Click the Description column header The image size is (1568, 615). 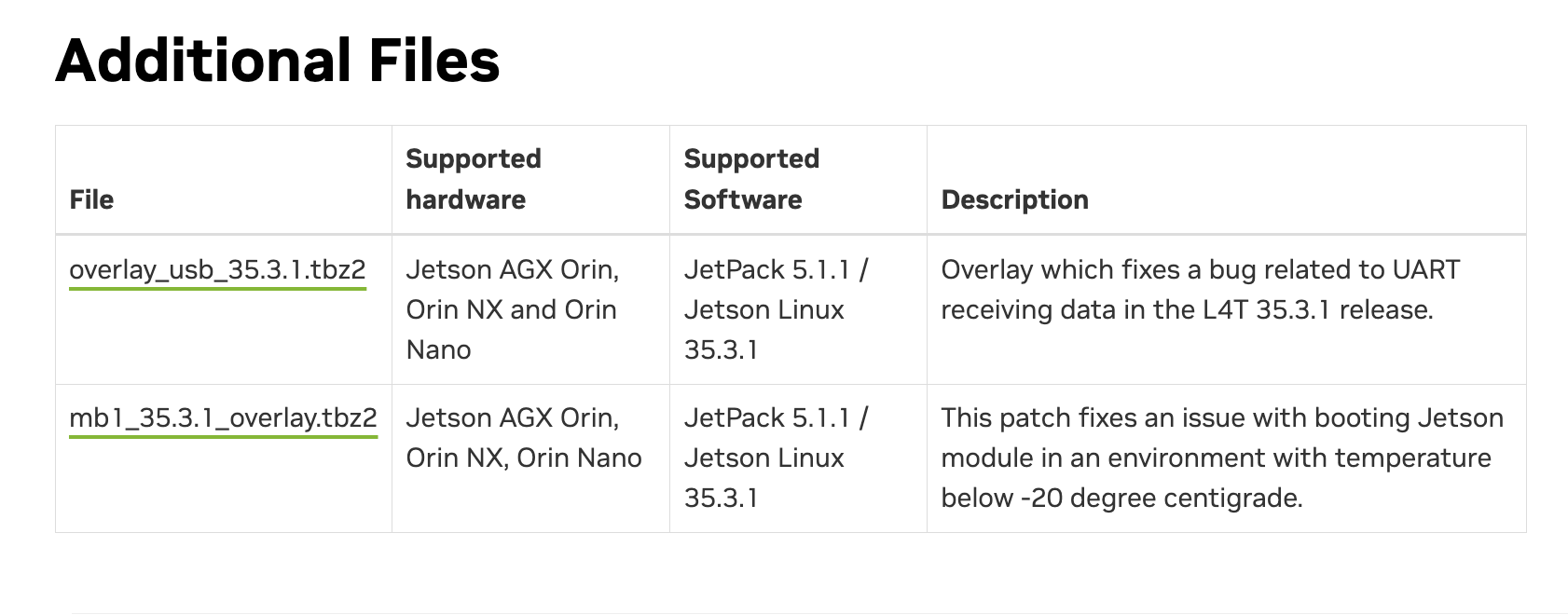pos(1014,199)
